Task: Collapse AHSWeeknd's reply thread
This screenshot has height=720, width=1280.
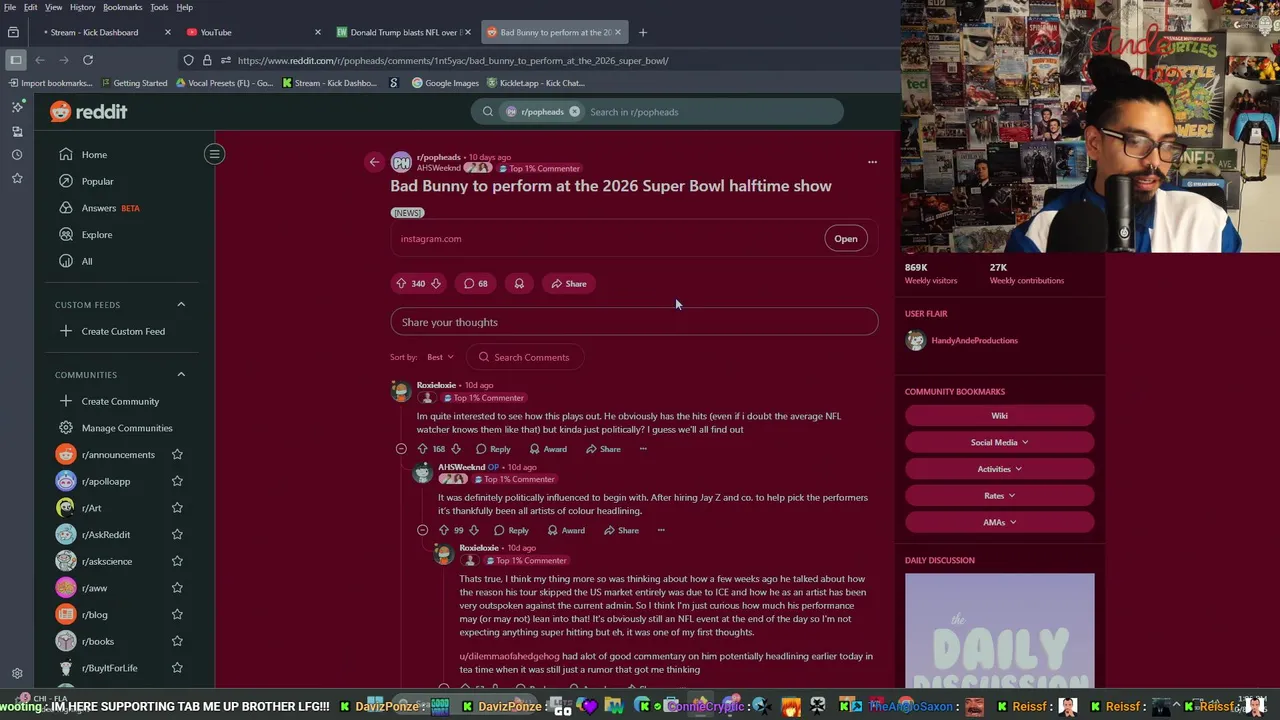Action: (x=422, y=531)
